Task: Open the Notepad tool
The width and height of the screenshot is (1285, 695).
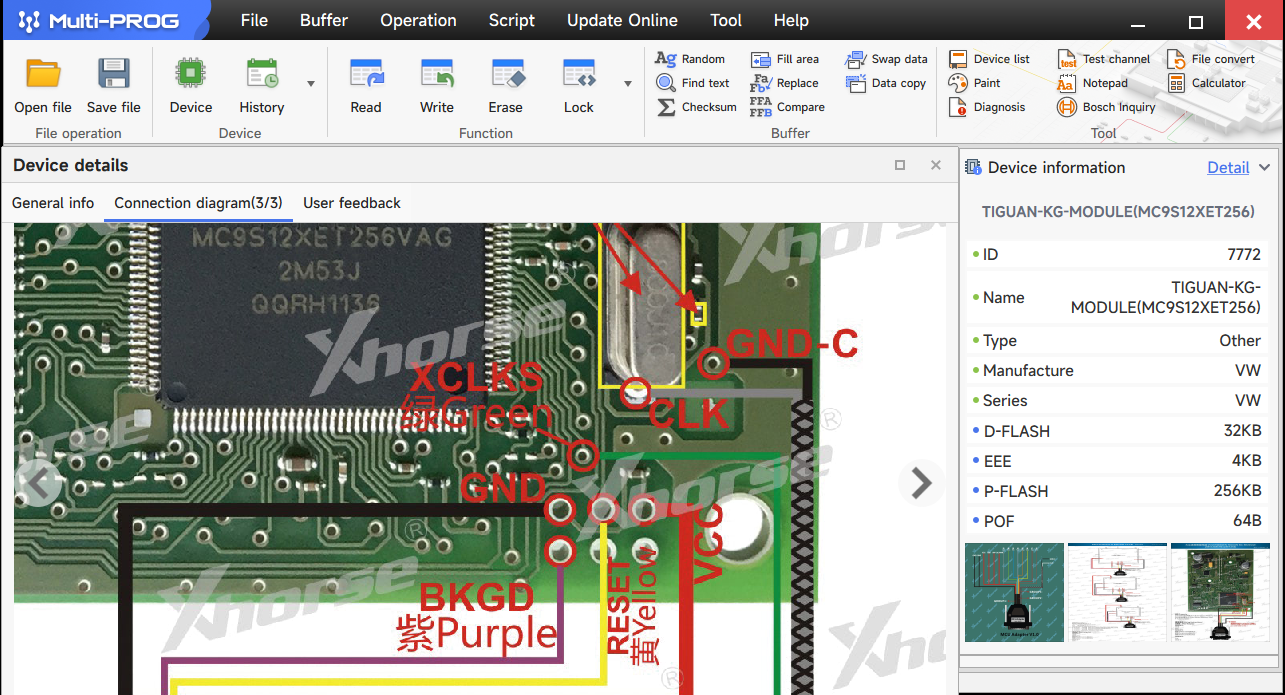Action: click(1093, 83)
